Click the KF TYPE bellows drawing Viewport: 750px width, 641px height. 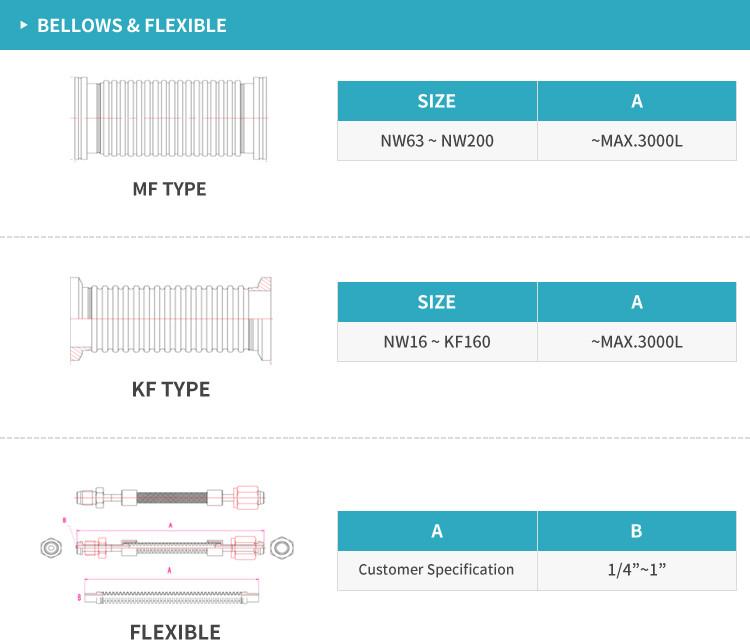(x=171, y=319)
